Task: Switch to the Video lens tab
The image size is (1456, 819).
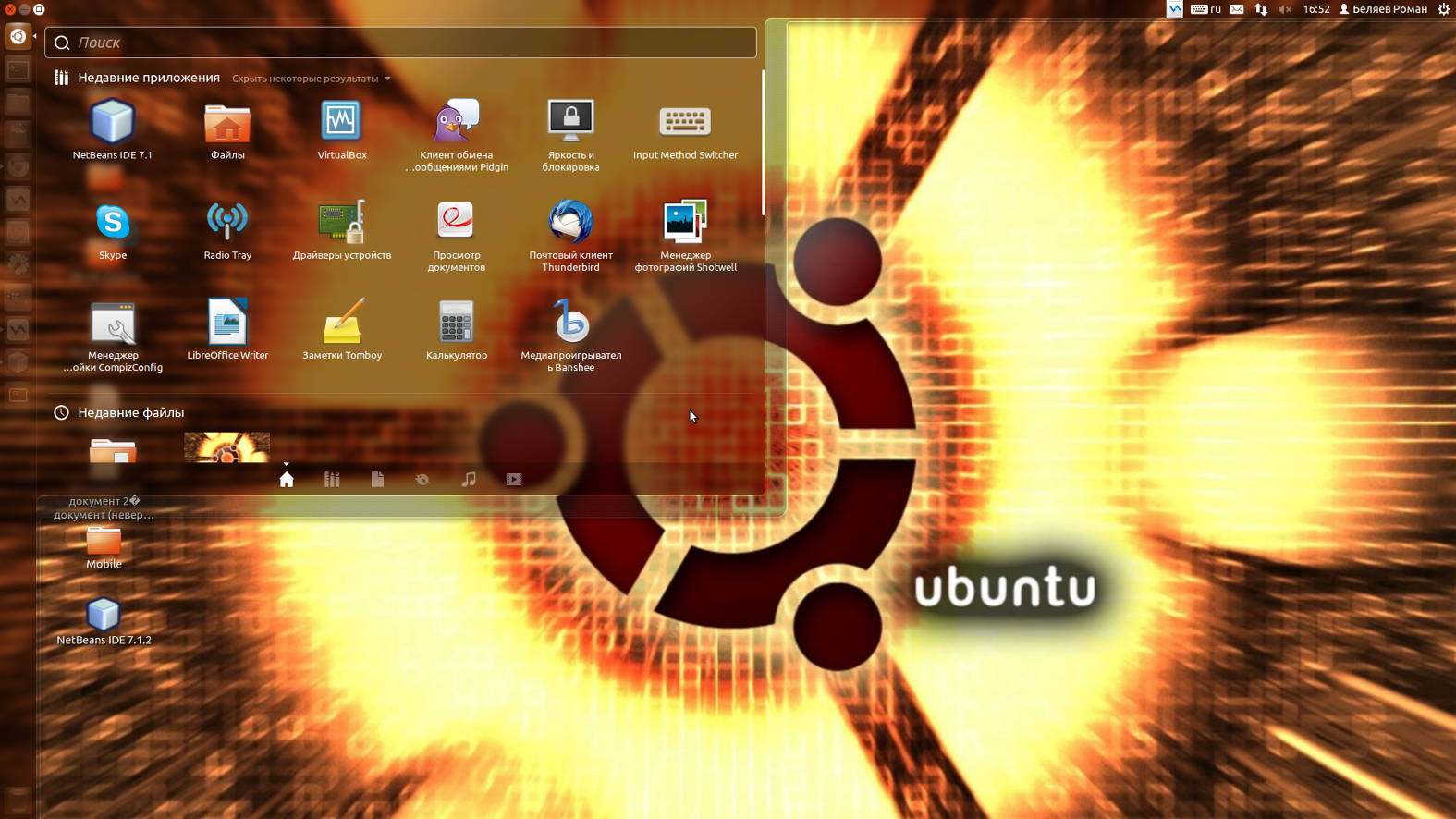Action: [514, 479]
